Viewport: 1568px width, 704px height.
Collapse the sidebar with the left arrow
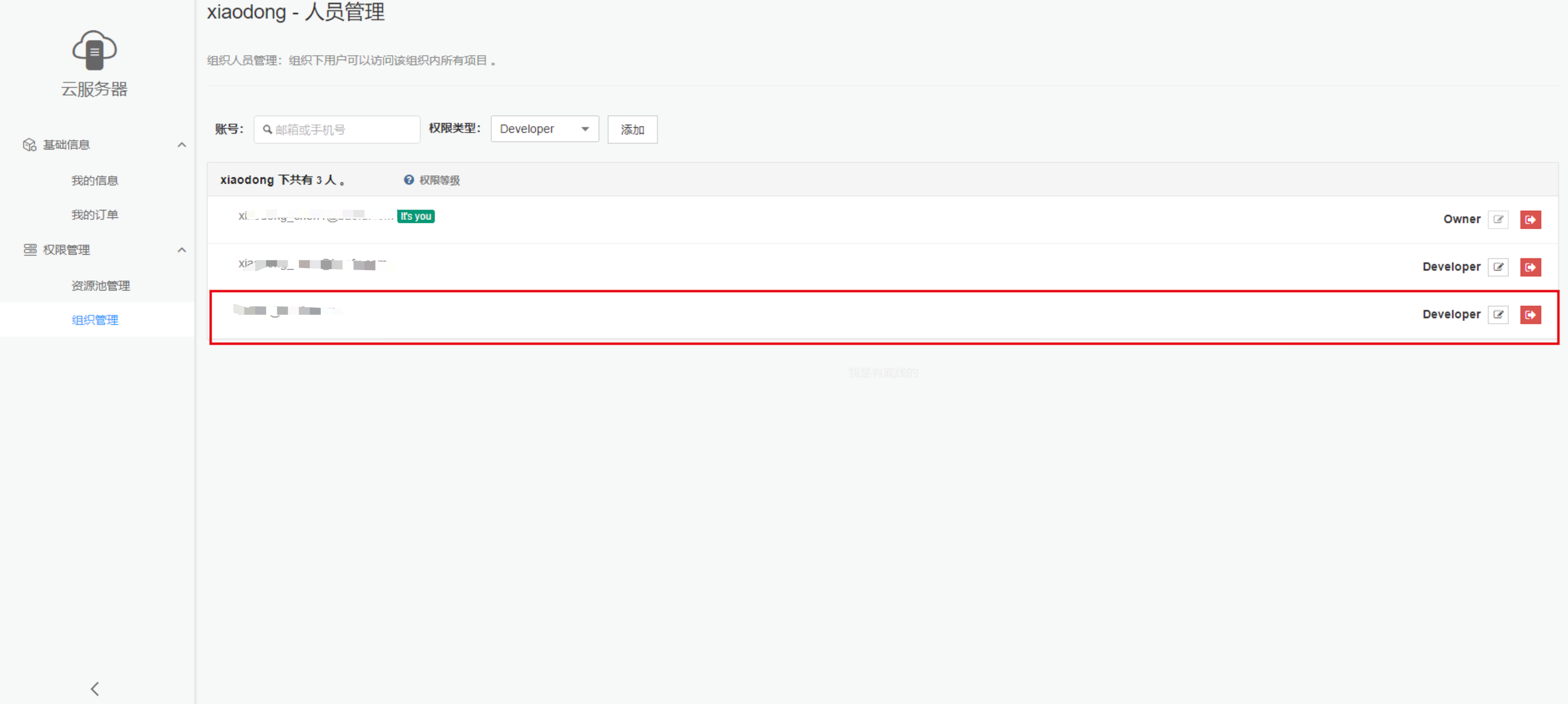pyautogui.click(x=95, y=688)
